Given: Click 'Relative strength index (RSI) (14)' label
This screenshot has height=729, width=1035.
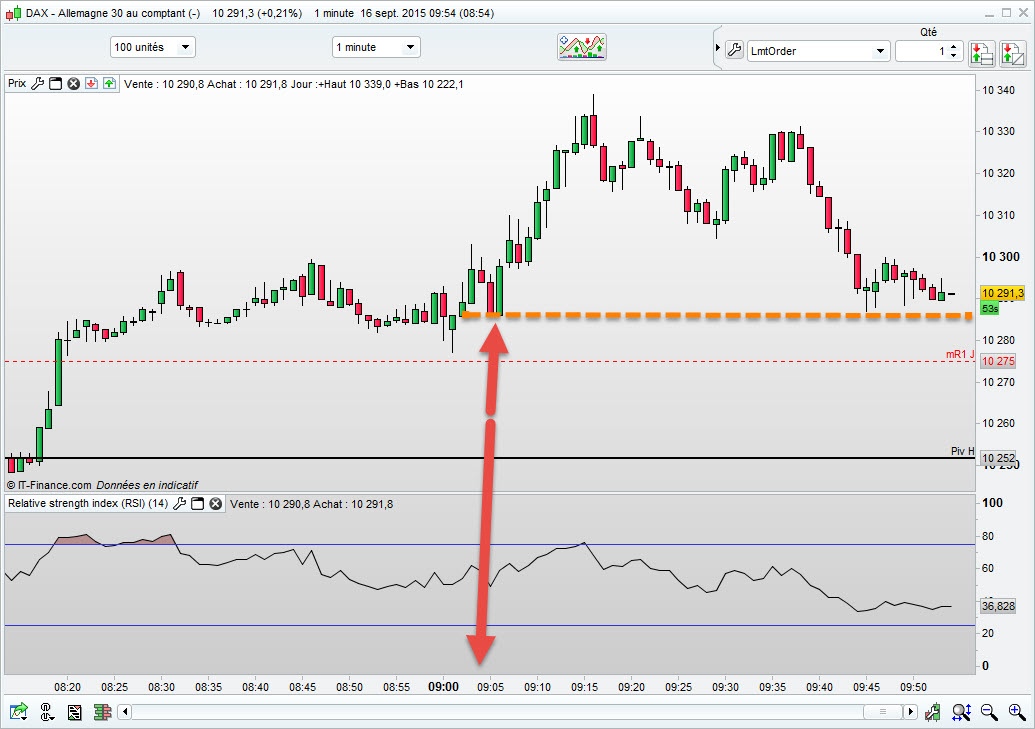Looking at the screenshot, I should [88, 503].
